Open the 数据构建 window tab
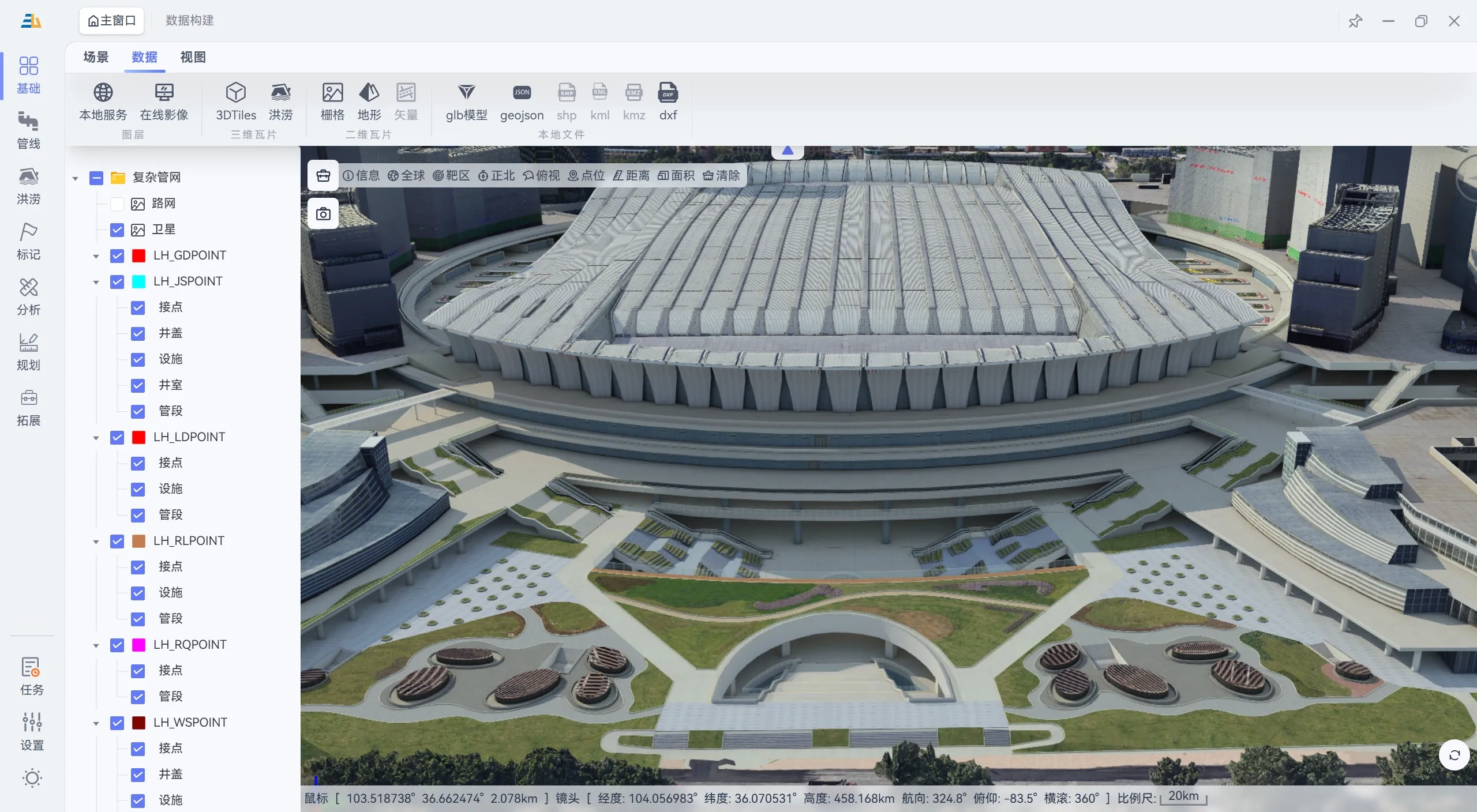The height and width of the screenshot is (812, 1477). [189, 21]
